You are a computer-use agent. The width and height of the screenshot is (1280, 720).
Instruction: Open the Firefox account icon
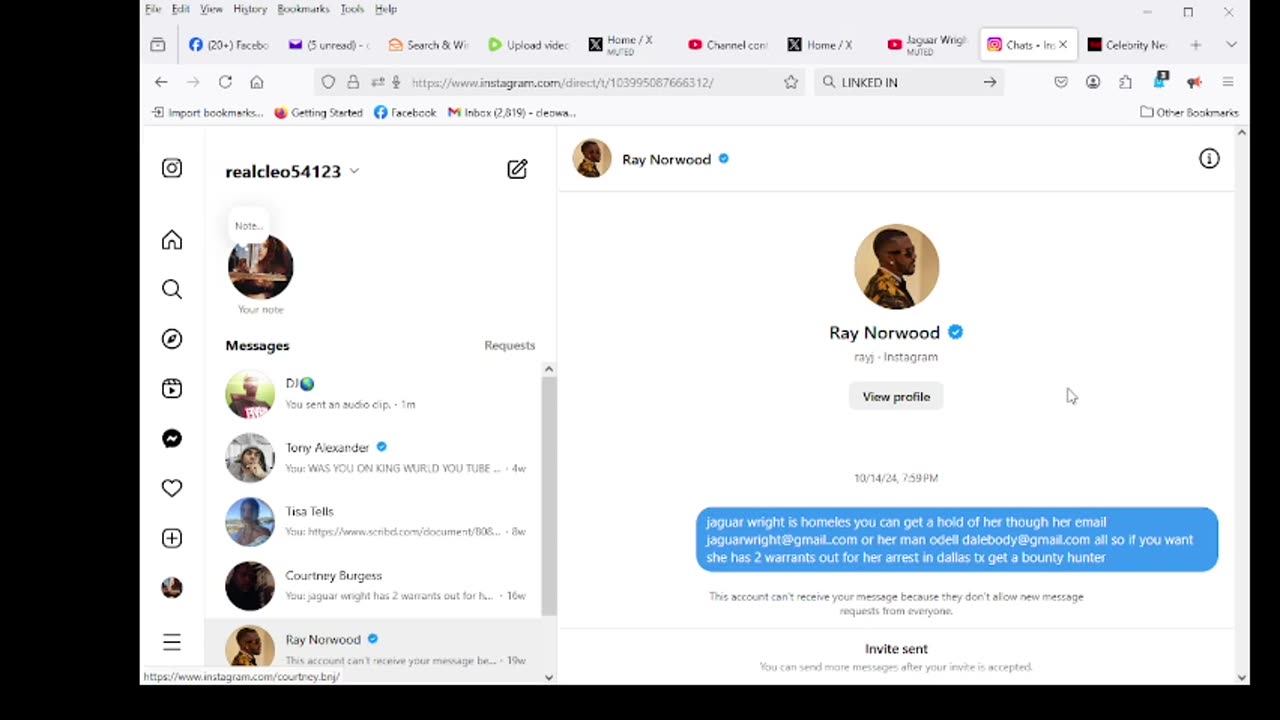(x=1093, y=82)
